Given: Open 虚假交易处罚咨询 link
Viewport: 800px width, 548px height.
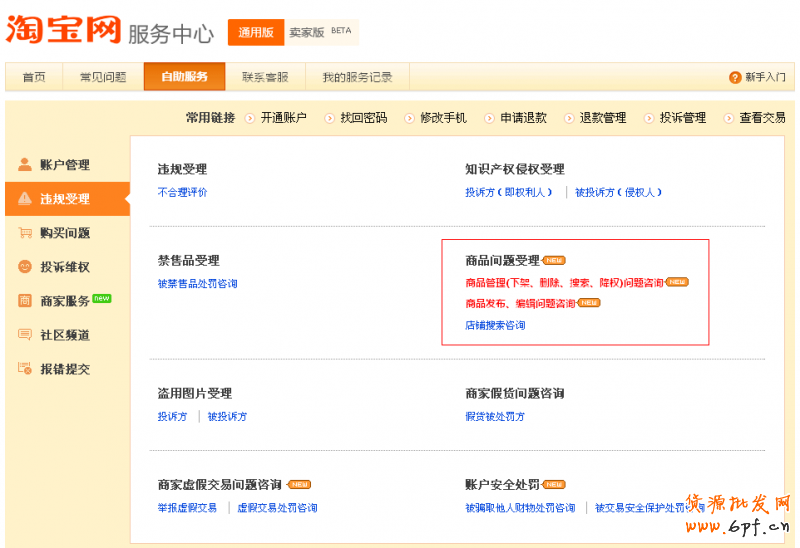Looking at the screenshot, I should 278,508.
